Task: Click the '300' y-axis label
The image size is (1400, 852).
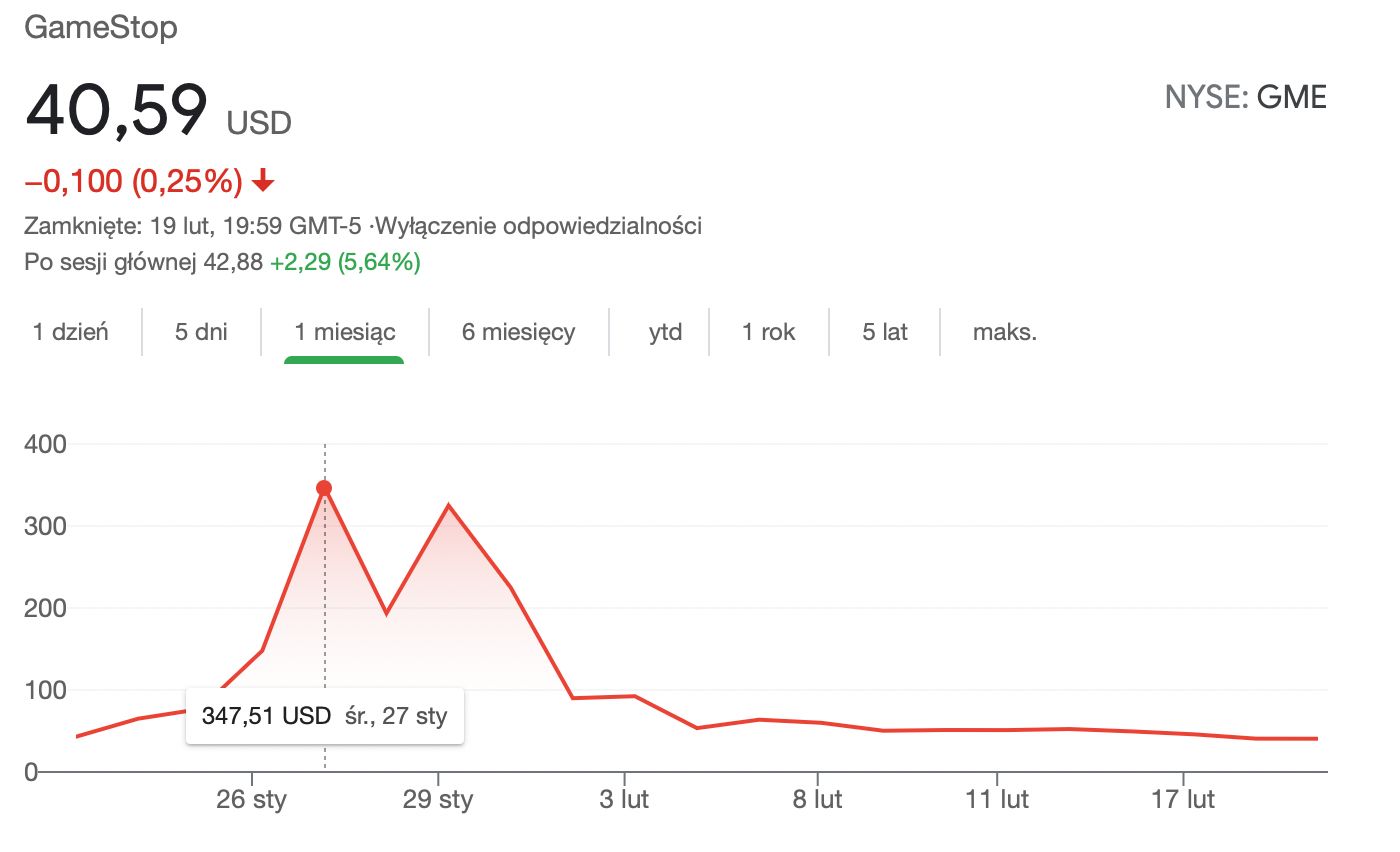Action: pyautogui.click(x=45, y=526)
